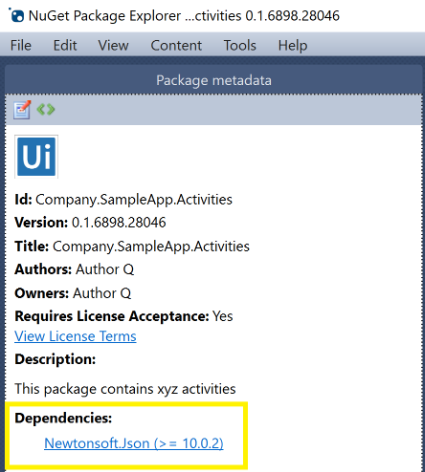425x472 pixels.
Task: Click the green edit metadata source icon
Action: click(x=46, y=109)
